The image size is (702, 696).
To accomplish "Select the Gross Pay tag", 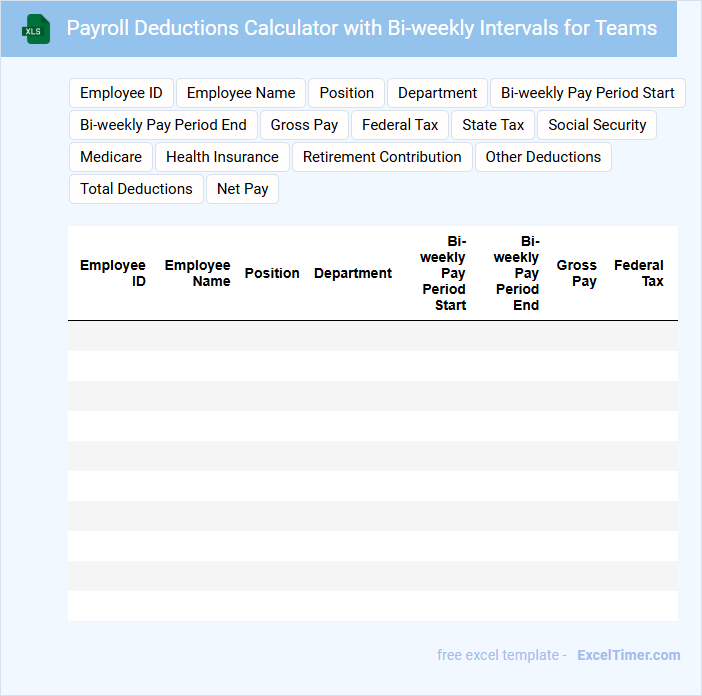I will click(x=304, y=125).
